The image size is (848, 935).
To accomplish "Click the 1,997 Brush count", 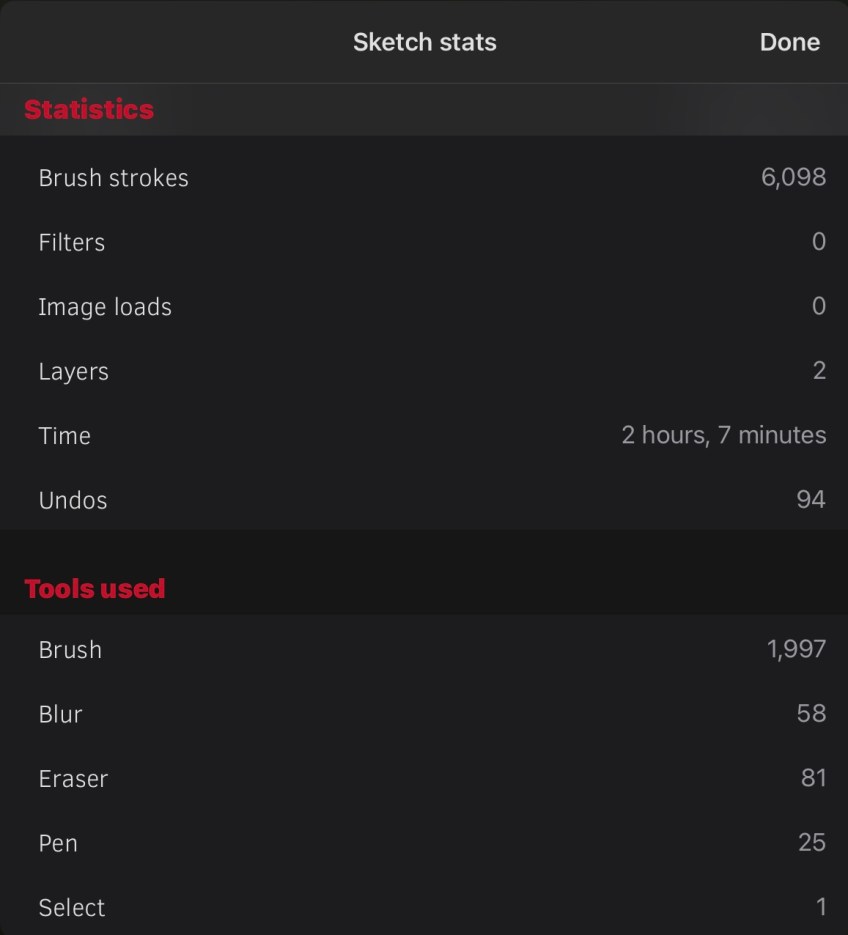I will (796, 650).
